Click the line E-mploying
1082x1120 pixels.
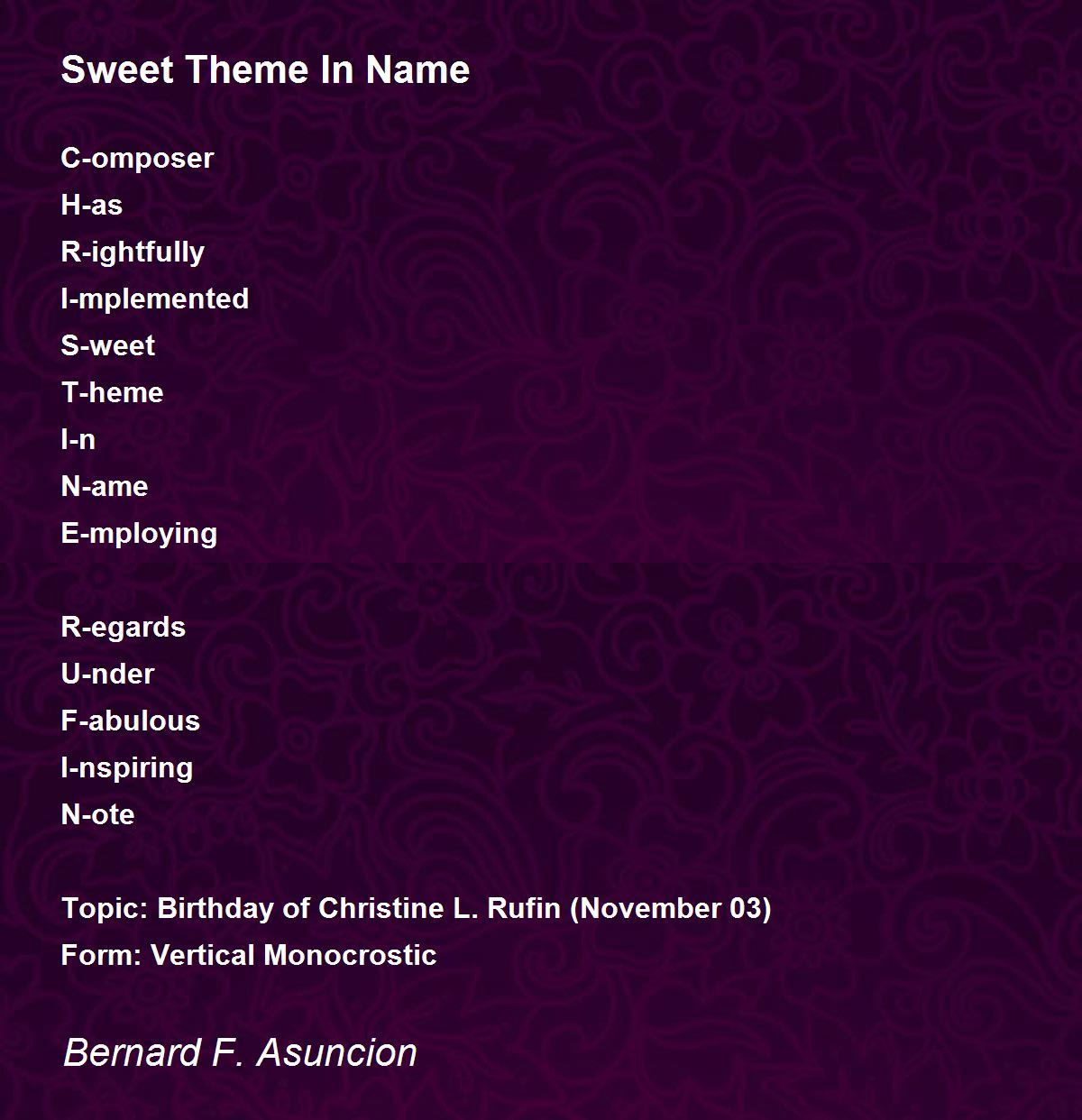coord(139,533)
